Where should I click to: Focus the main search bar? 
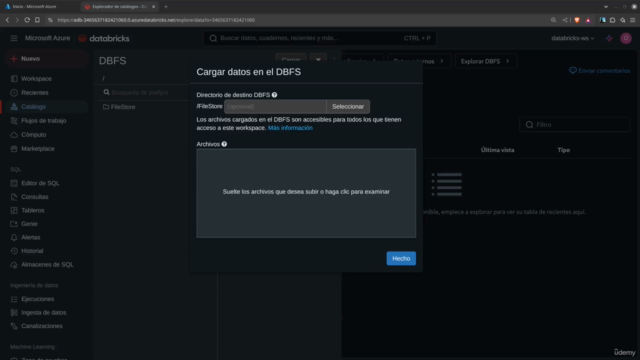(320, 38)
